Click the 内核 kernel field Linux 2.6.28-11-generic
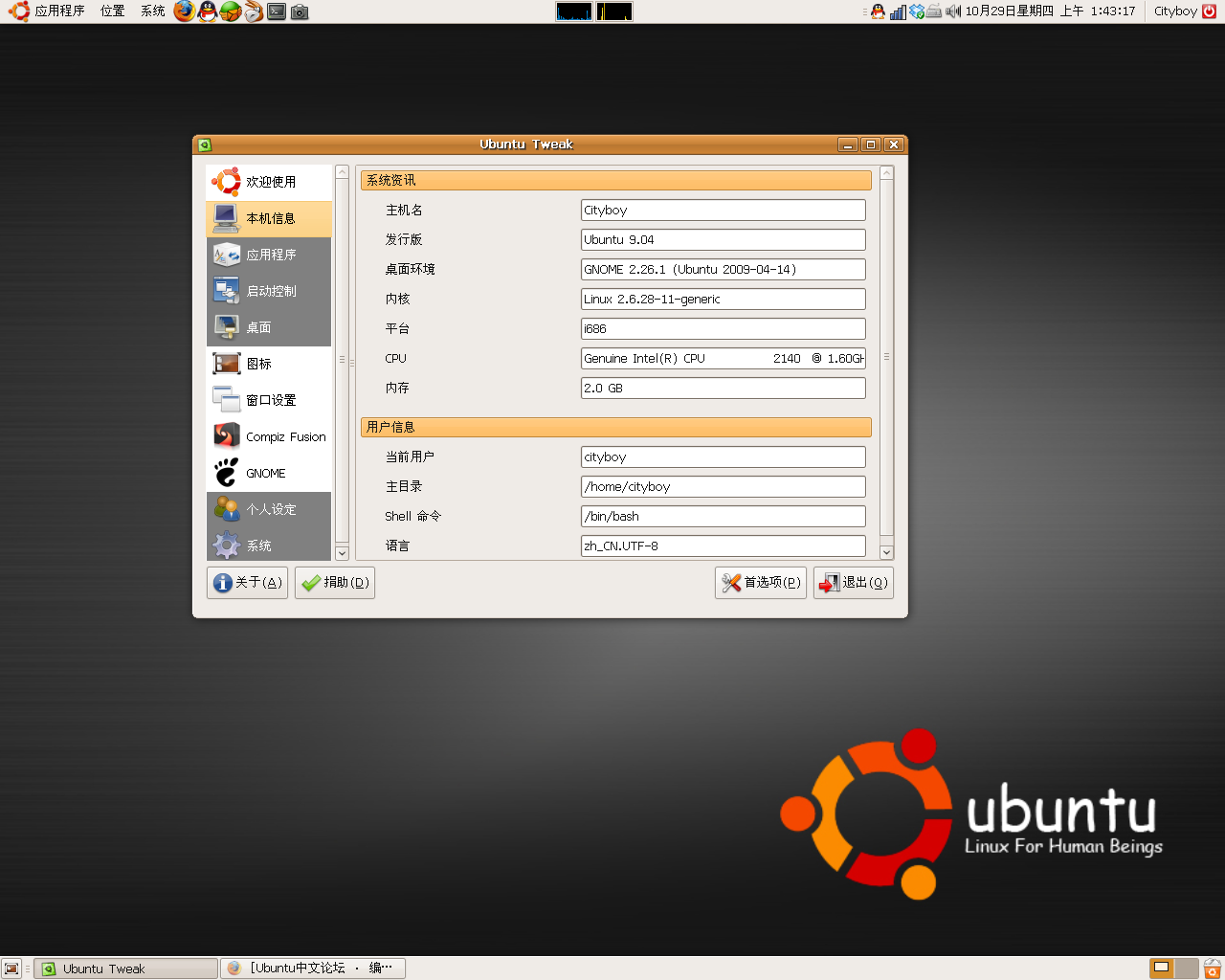 click(x=724, y=300)
